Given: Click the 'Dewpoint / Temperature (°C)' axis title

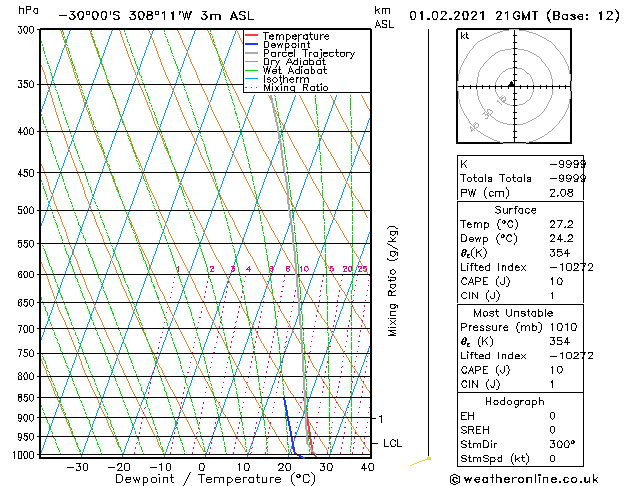Looking at the screenshot, I should coord(215,479).
